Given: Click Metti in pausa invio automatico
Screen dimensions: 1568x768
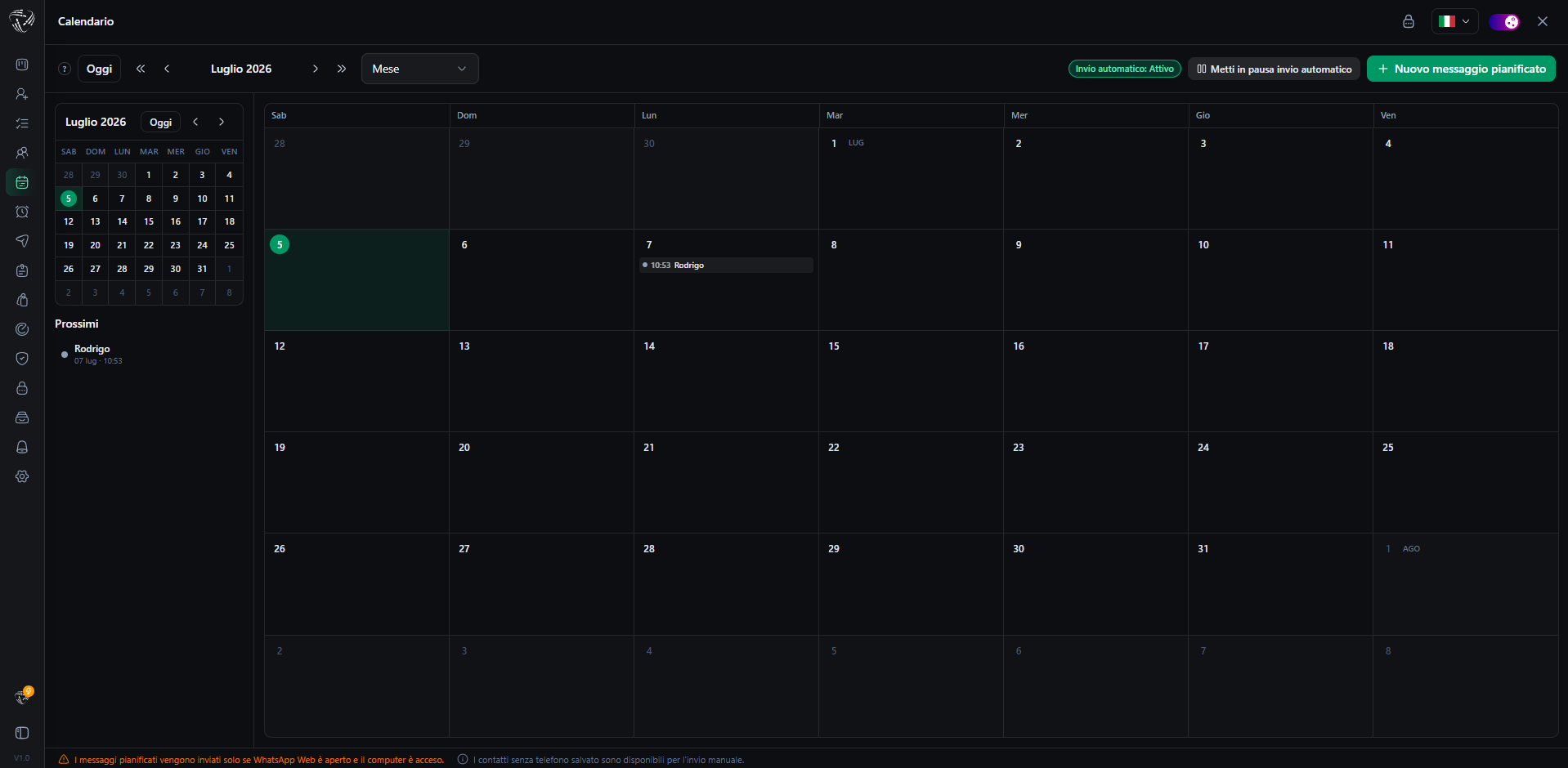Looking at the screenshot, I should pyautogui.click(x=1274, y=69).
